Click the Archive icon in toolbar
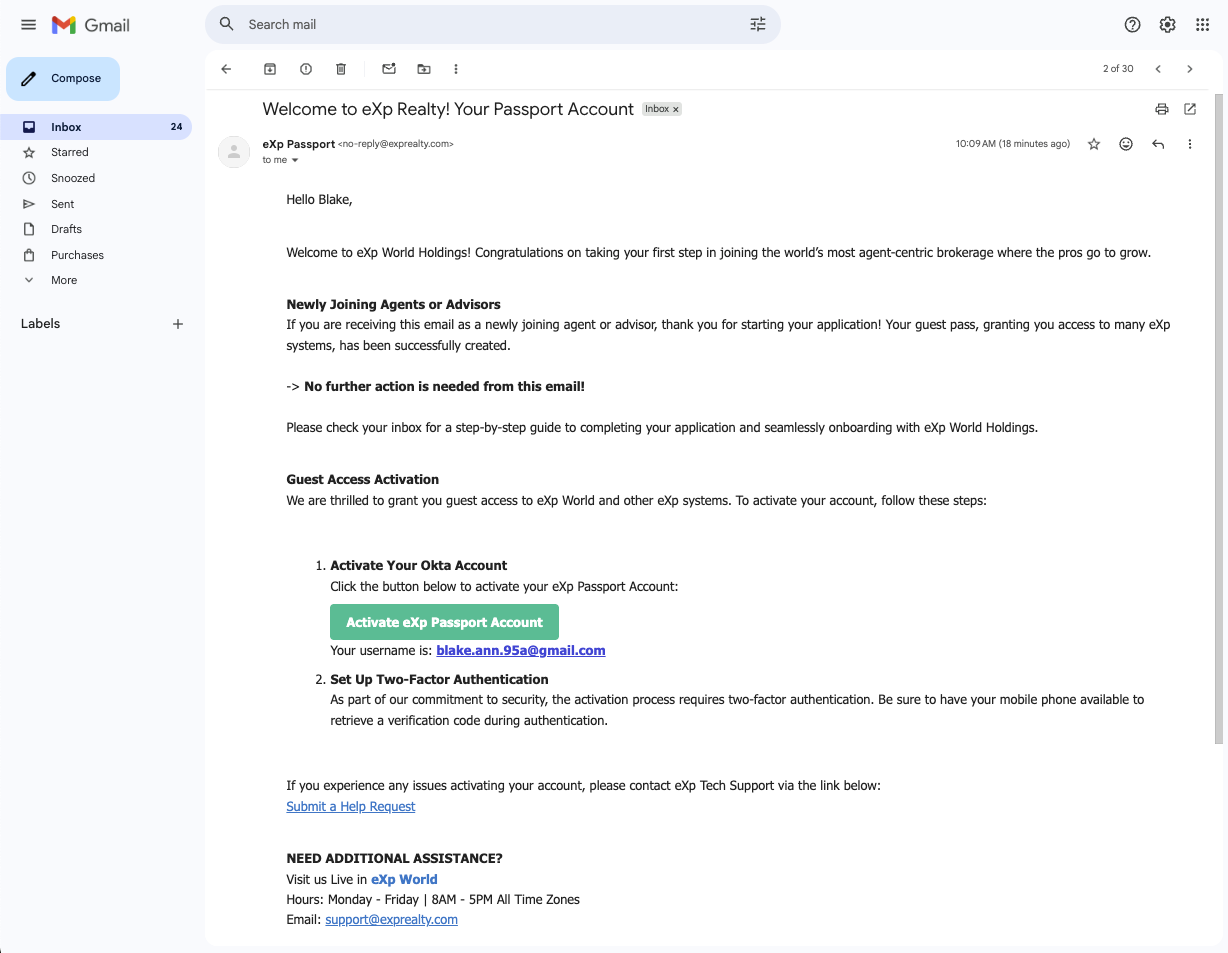Screen dimensions: 1228x953 click(269, 69)
